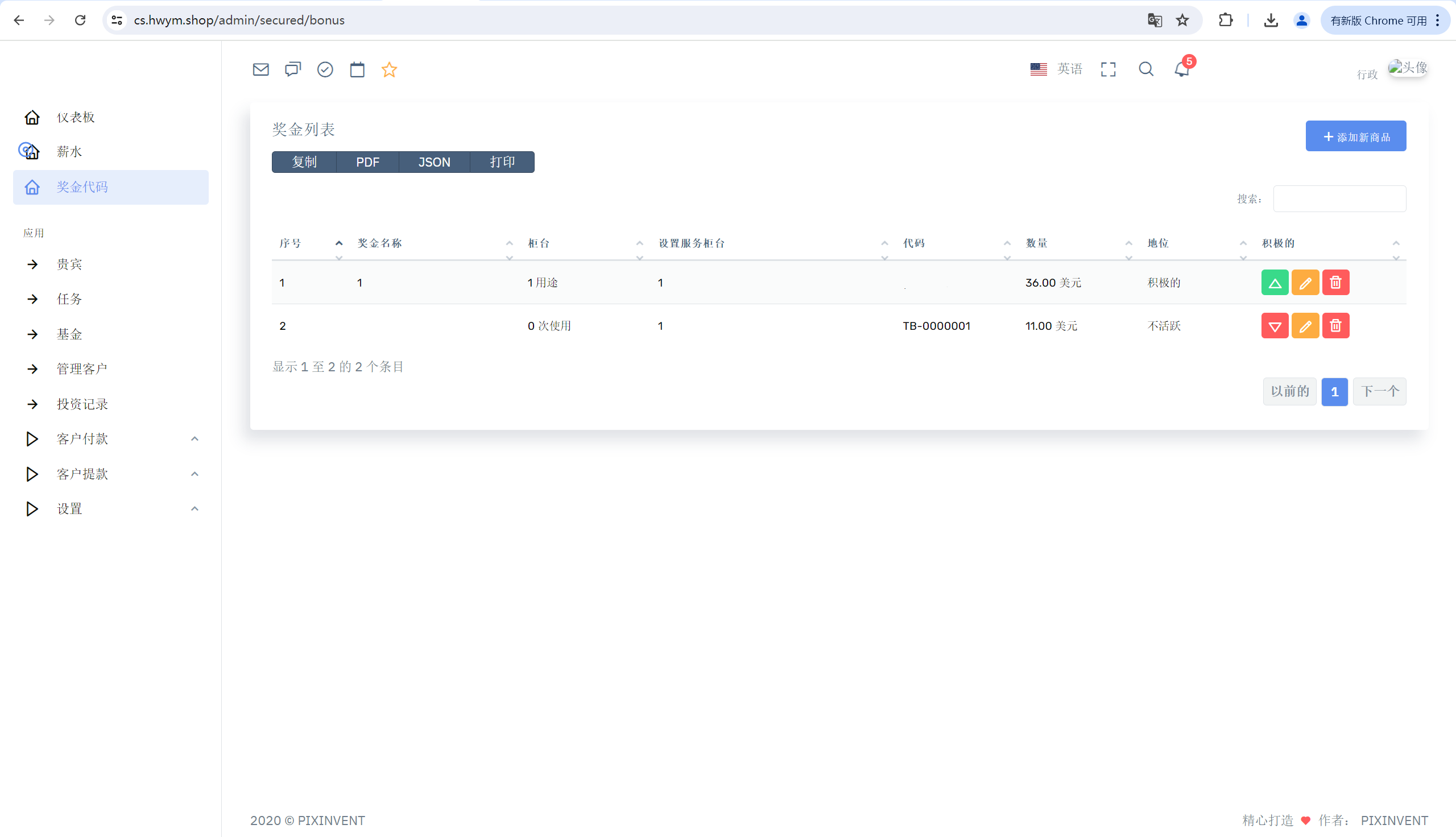Image resolution: width=1456 pixels, height=837 pixels.
Task: Click the PIXINVENT footer link
Action: [1394, 821]
